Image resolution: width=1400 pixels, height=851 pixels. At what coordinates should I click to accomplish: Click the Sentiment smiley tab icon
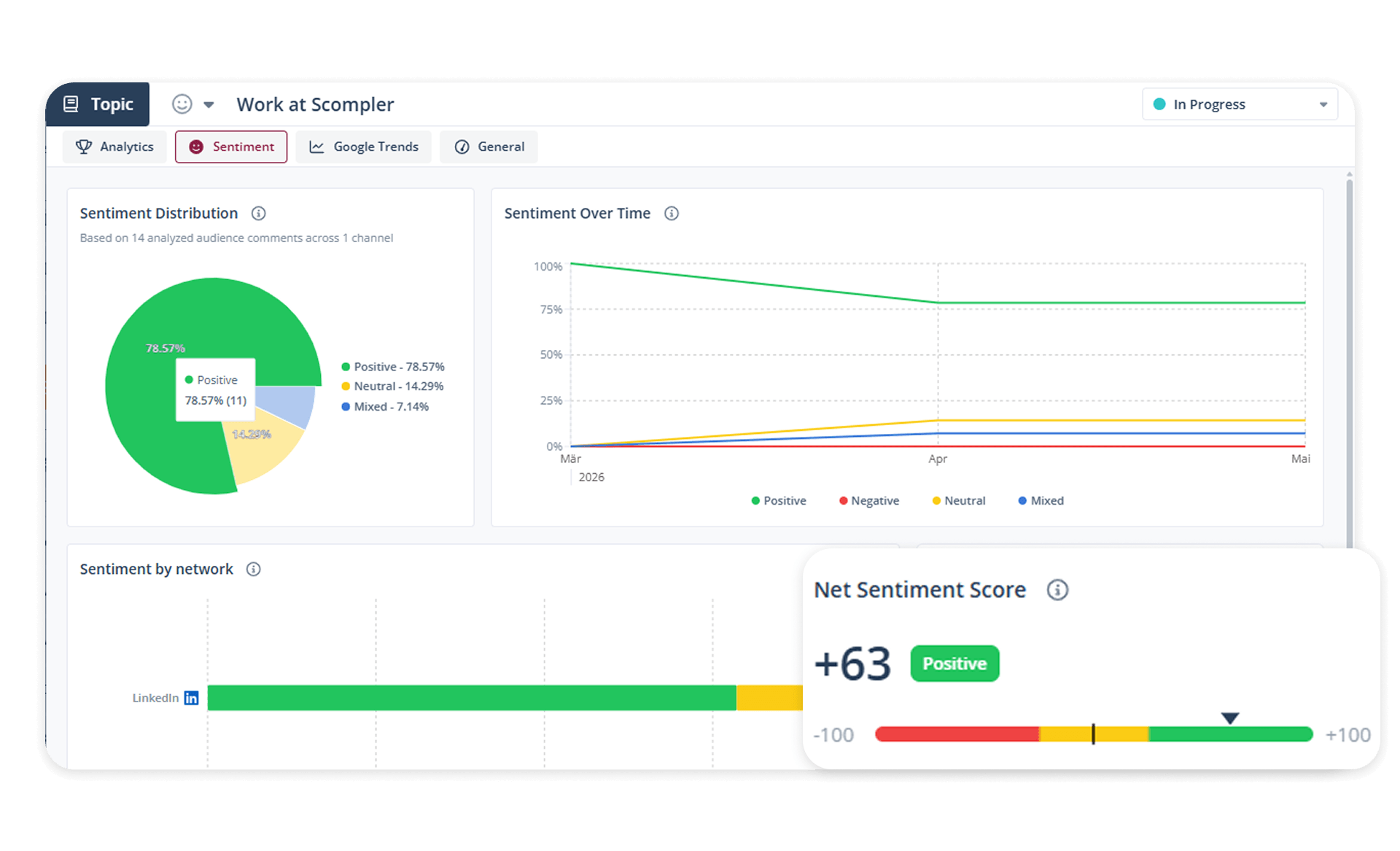[196, 147]
